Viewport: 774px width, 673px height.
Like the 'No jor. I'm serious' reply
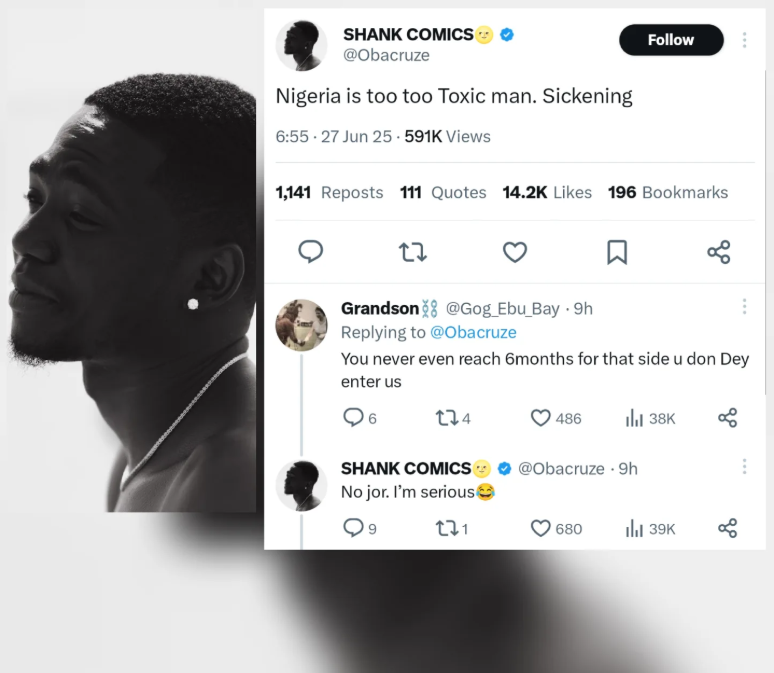coord(541,528)
